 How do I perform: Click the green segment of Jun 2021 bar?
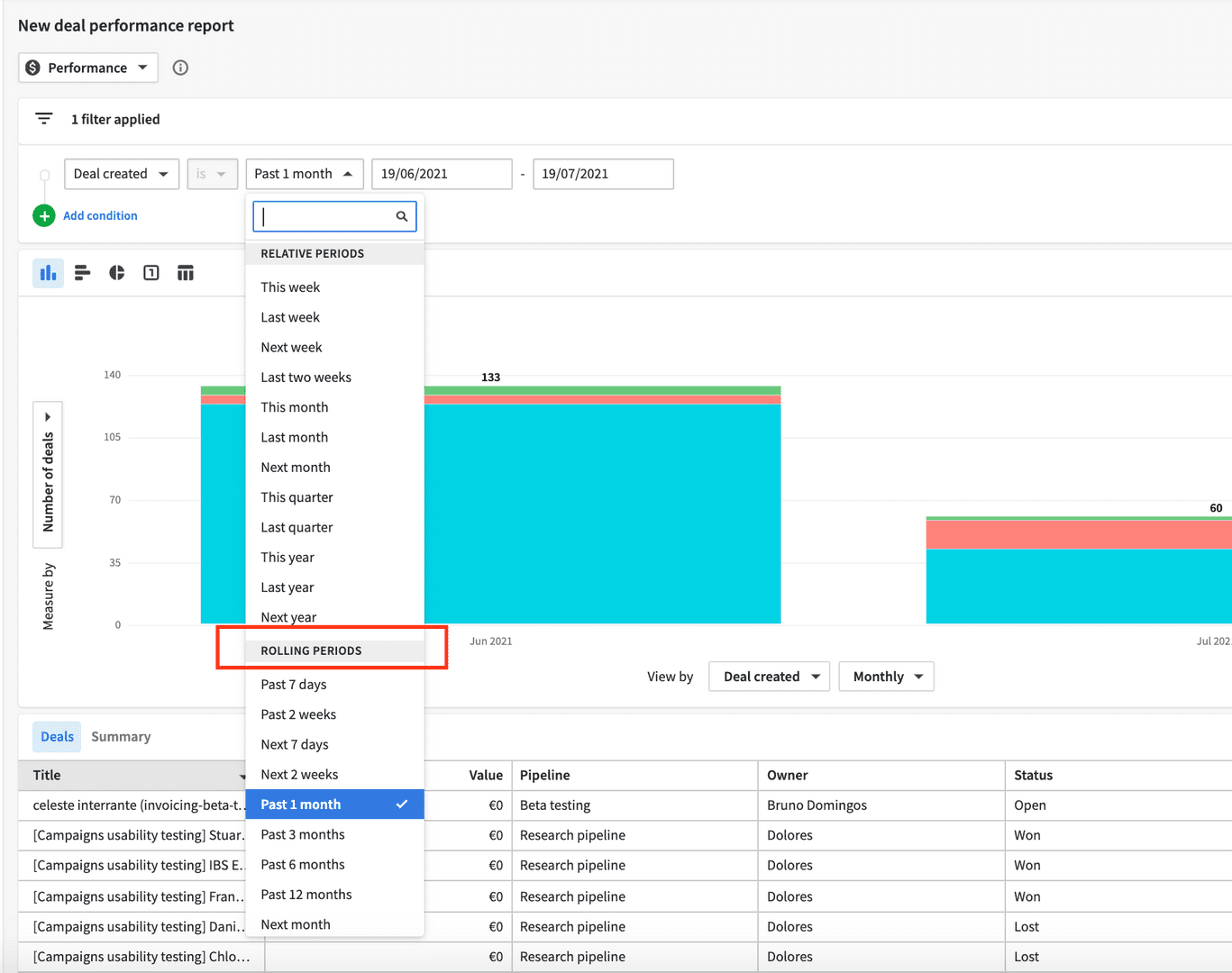602,390
